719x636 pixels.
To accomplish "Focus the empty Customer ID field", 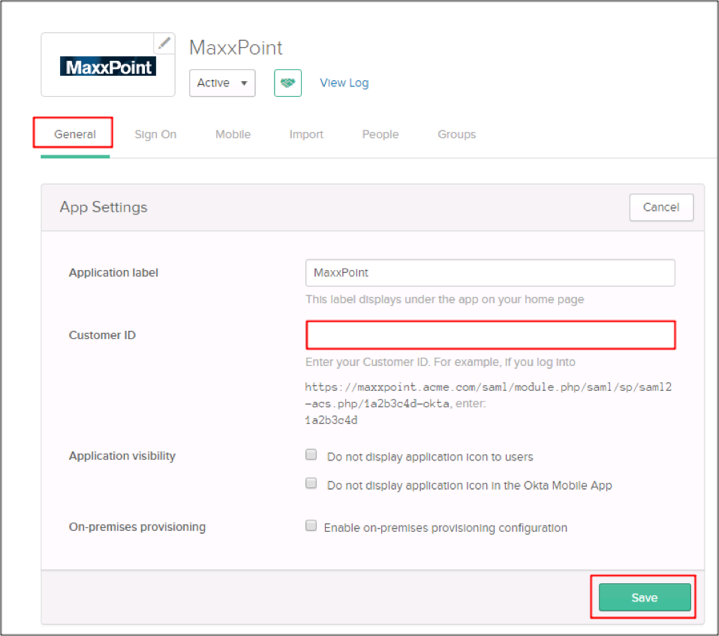I will tap(490, 335).
